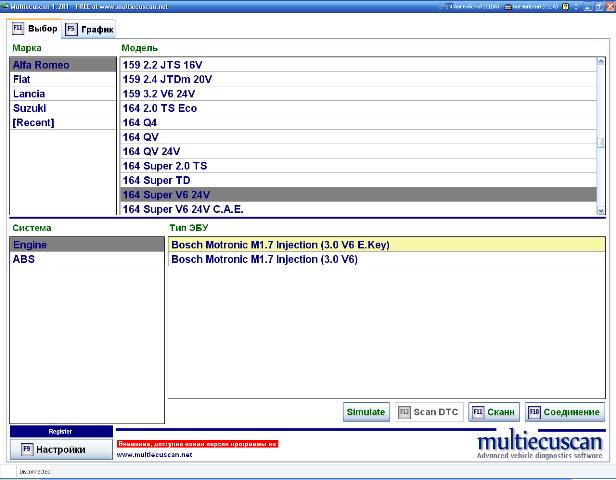The image size is (616, 480).
Task: Choose Bosch Motronic M1.7 Injection (3.0 V6)
Action: point(264,259)
